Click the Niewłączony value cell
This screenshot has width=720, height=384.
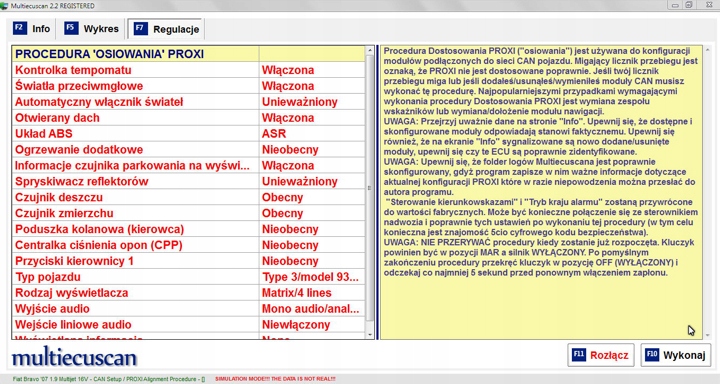(312, 325)
